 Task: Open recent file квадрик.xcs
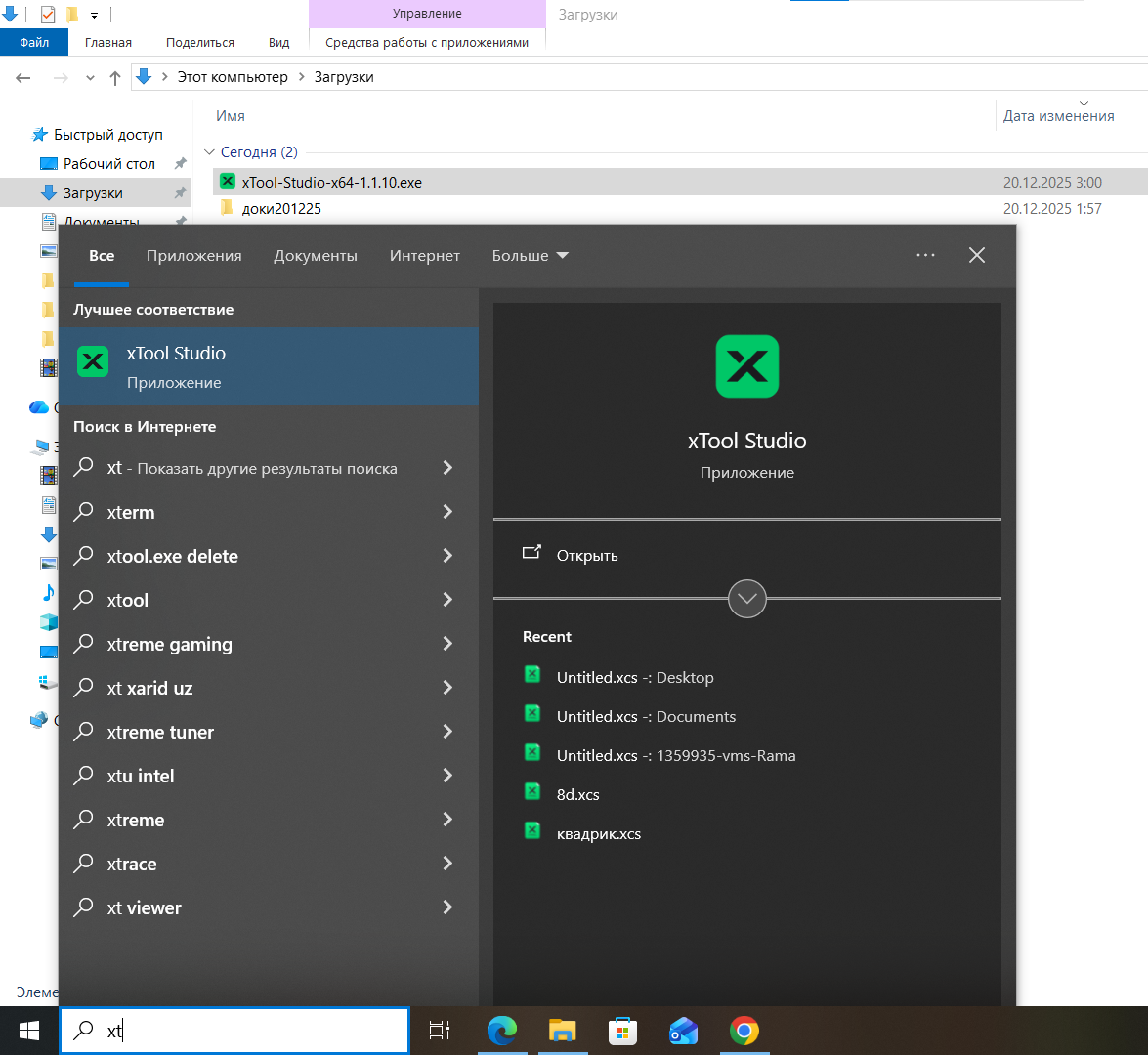pos(598,834)
